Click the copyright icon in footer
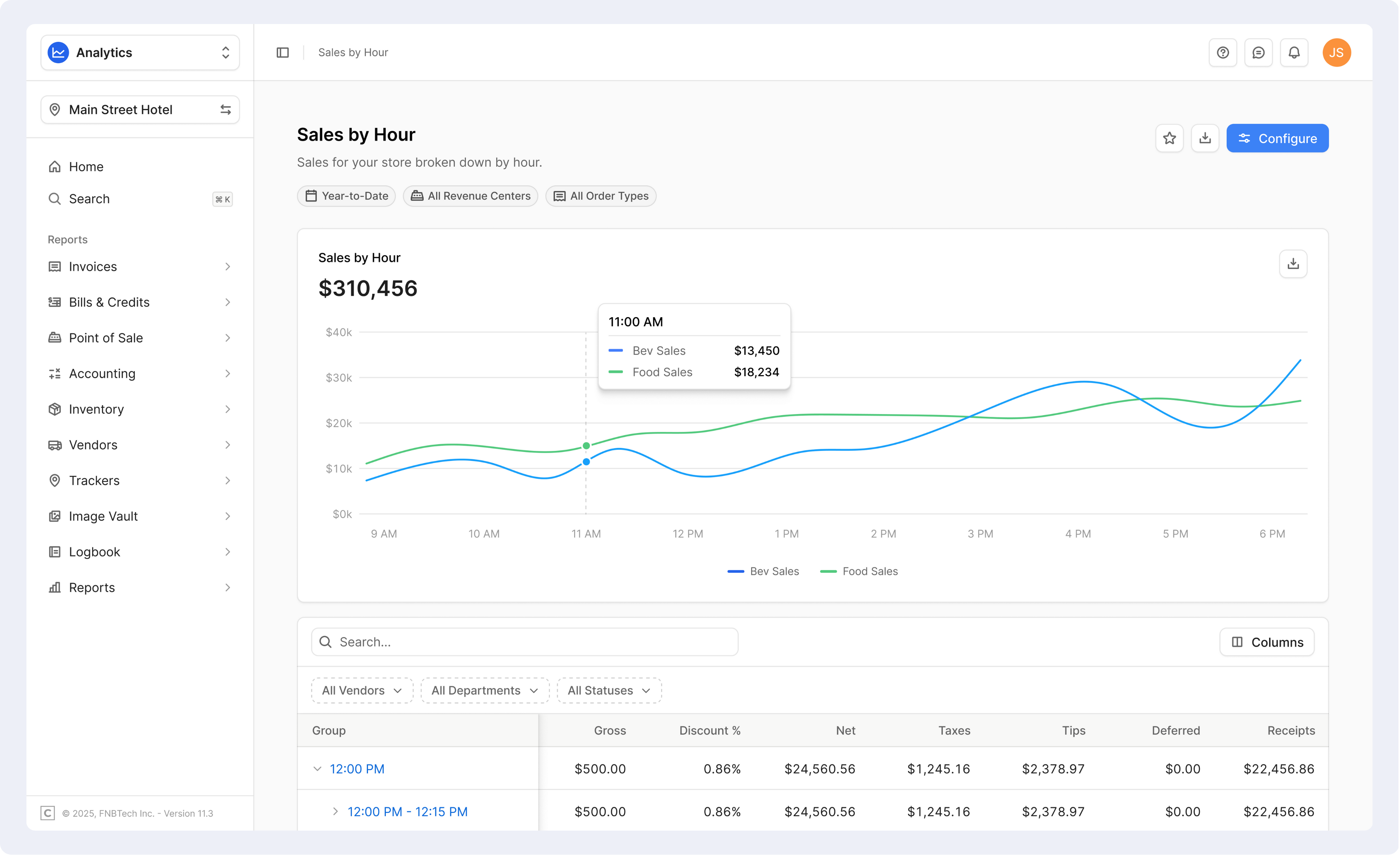The height and width of the screenshot is (855, 1400). point(48,814)
